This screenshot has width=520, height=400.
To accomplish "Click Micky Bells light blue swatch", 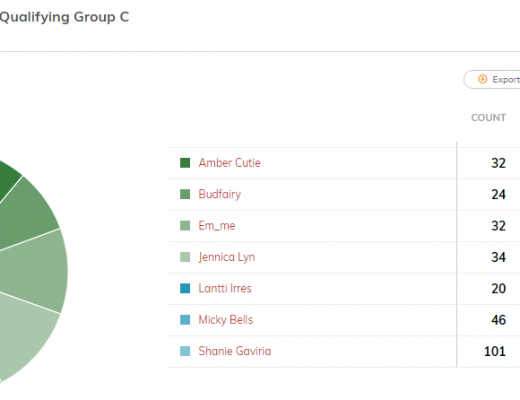I will click(x=185, y=320).
